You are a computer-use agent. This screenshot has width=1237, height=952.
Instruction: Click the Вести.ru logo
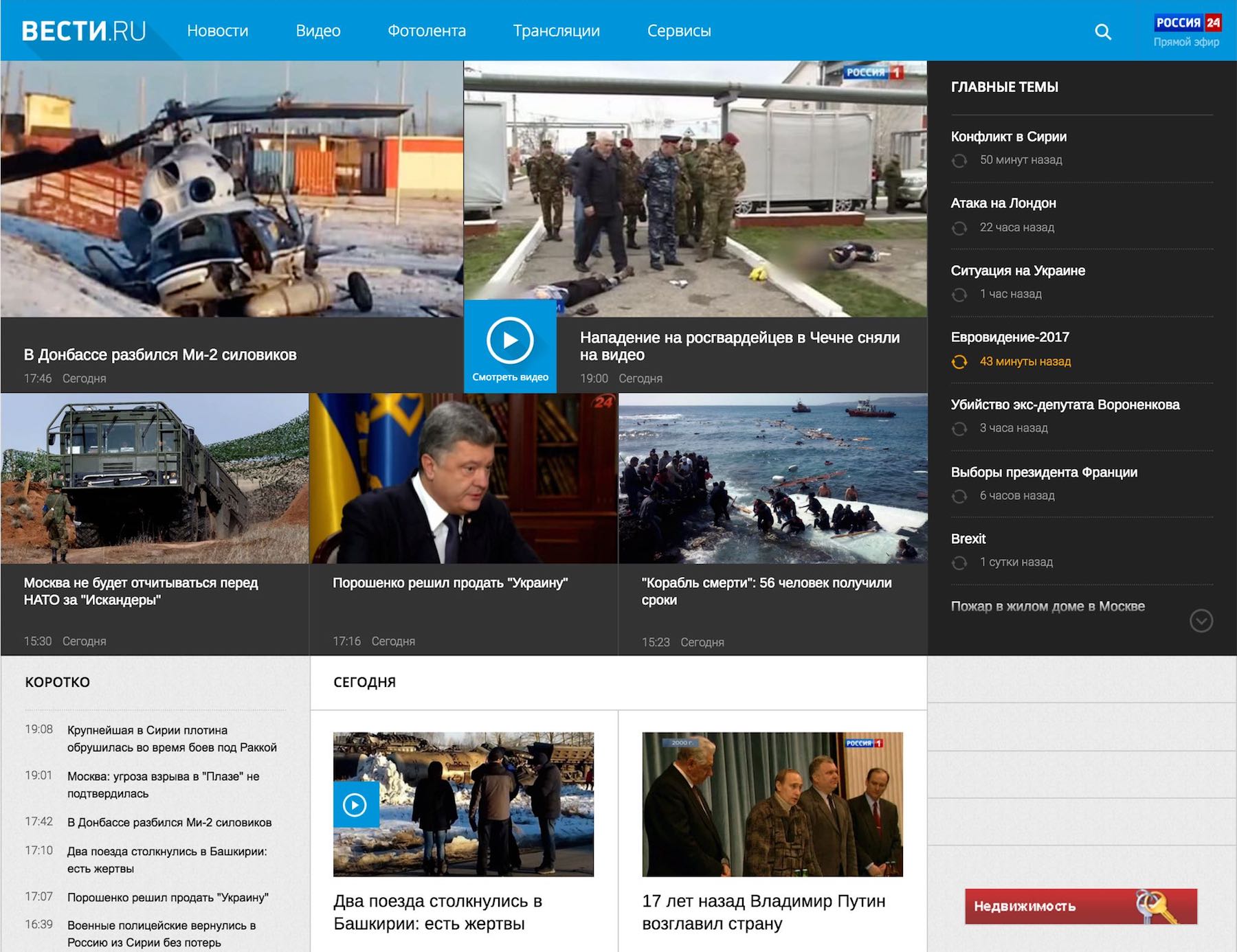[x=84, y=31]
